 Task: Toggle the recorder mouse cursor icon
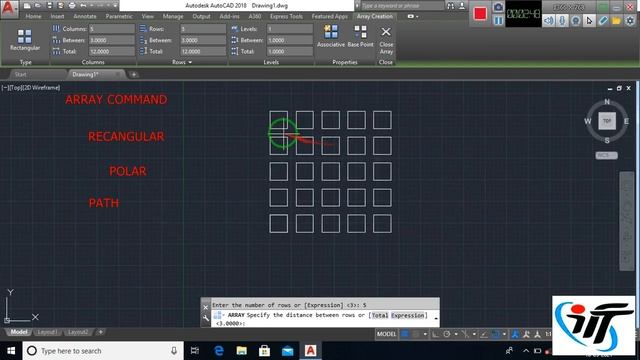589,20
